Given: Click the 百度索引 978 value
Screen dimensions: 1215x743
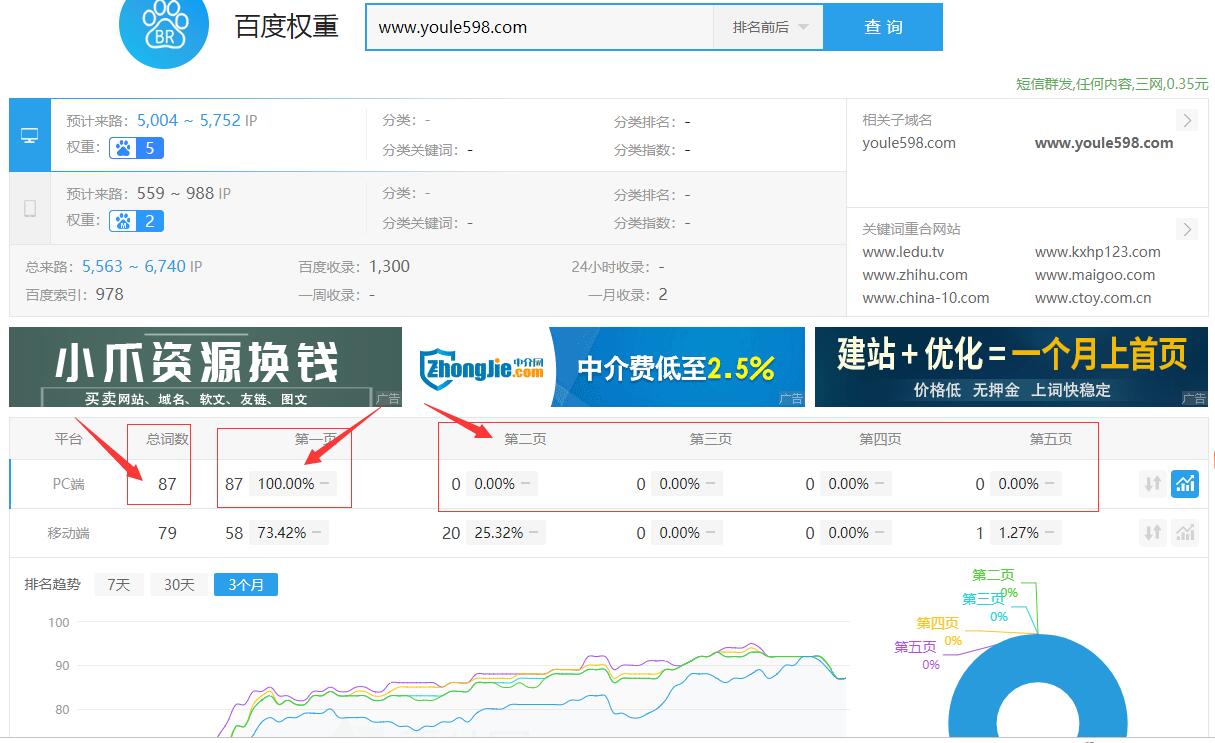Looking at the screenshot, I should click(110, 294).
